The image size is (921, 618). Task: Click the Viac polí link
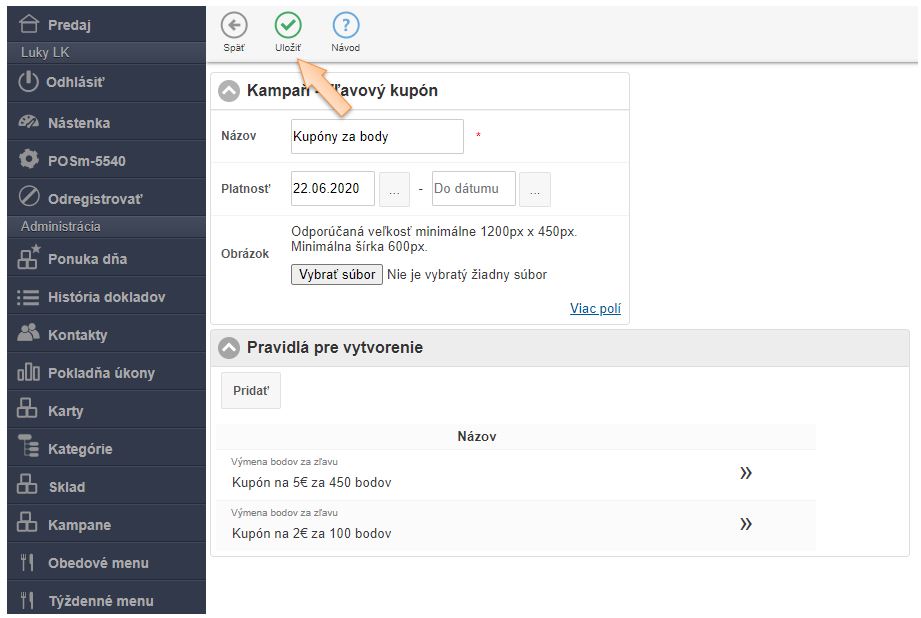595,308
